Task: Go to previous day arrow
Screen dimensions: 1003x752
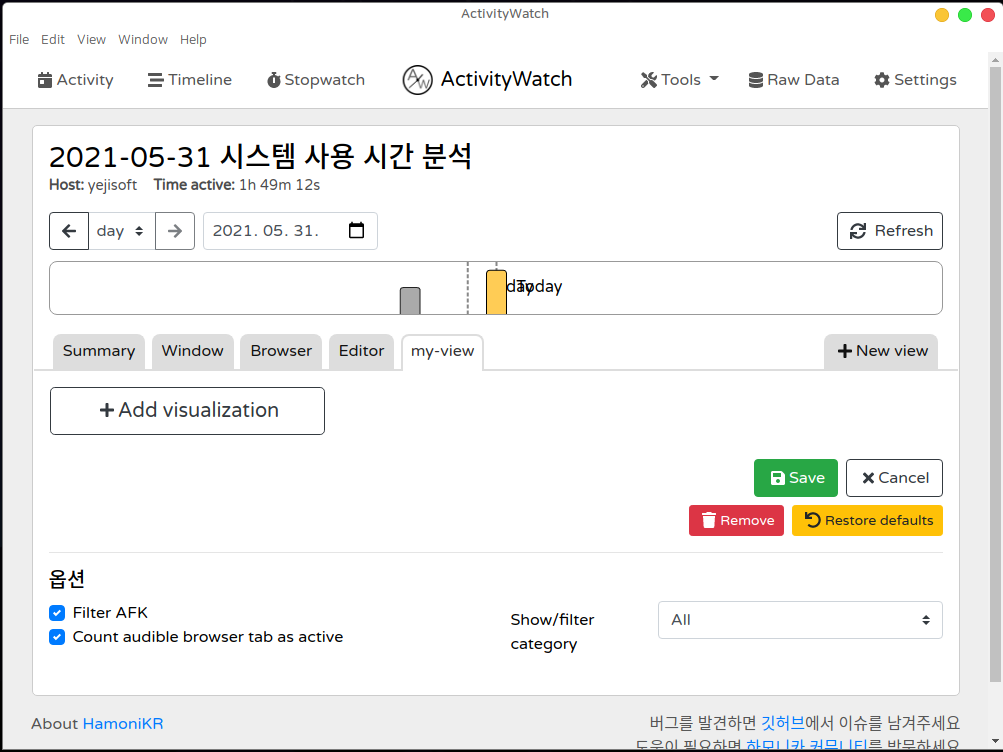Action: click(69, 231)
